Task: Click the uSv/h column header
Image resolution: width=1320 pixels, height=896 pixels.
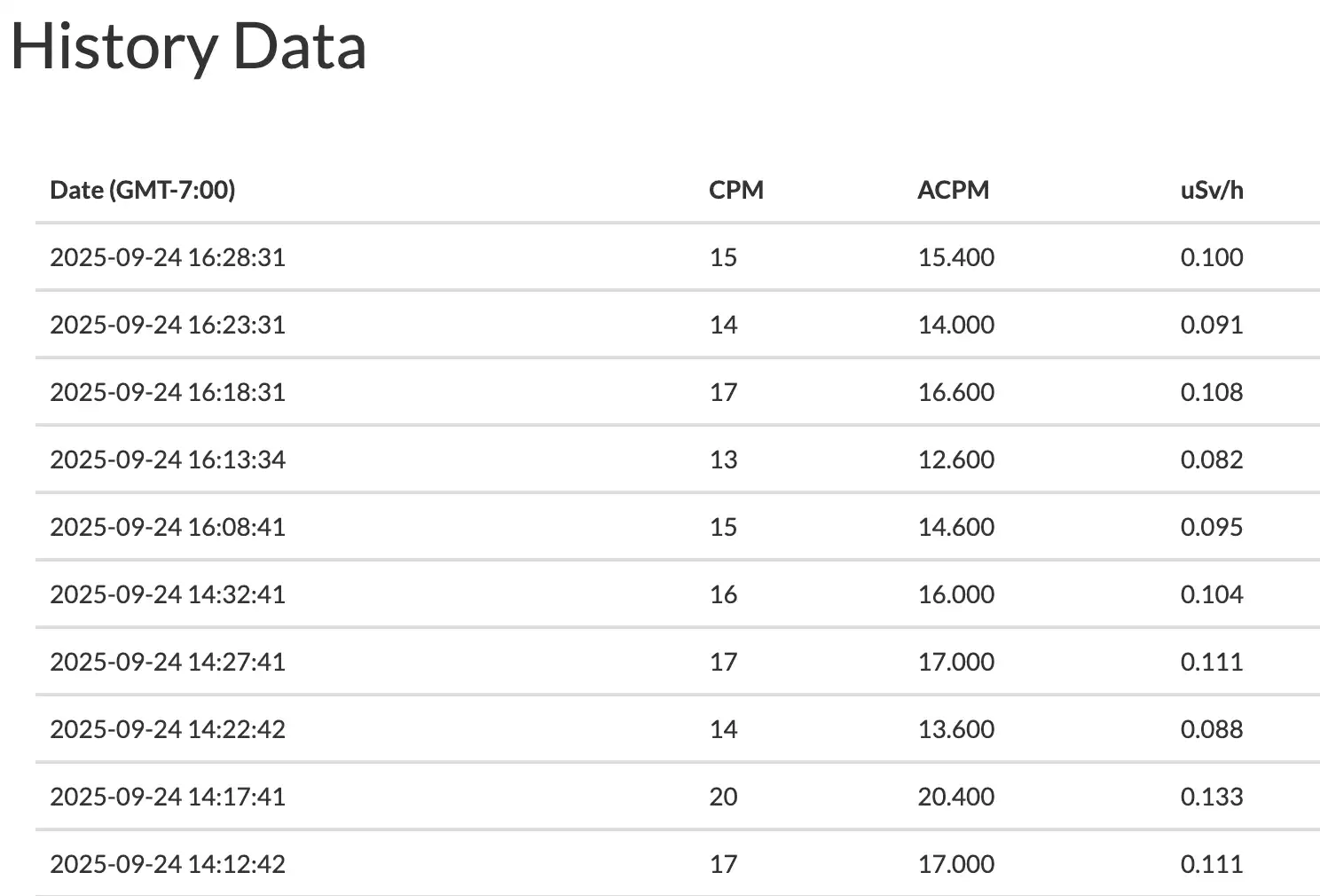Action: tap(1212, 190)
